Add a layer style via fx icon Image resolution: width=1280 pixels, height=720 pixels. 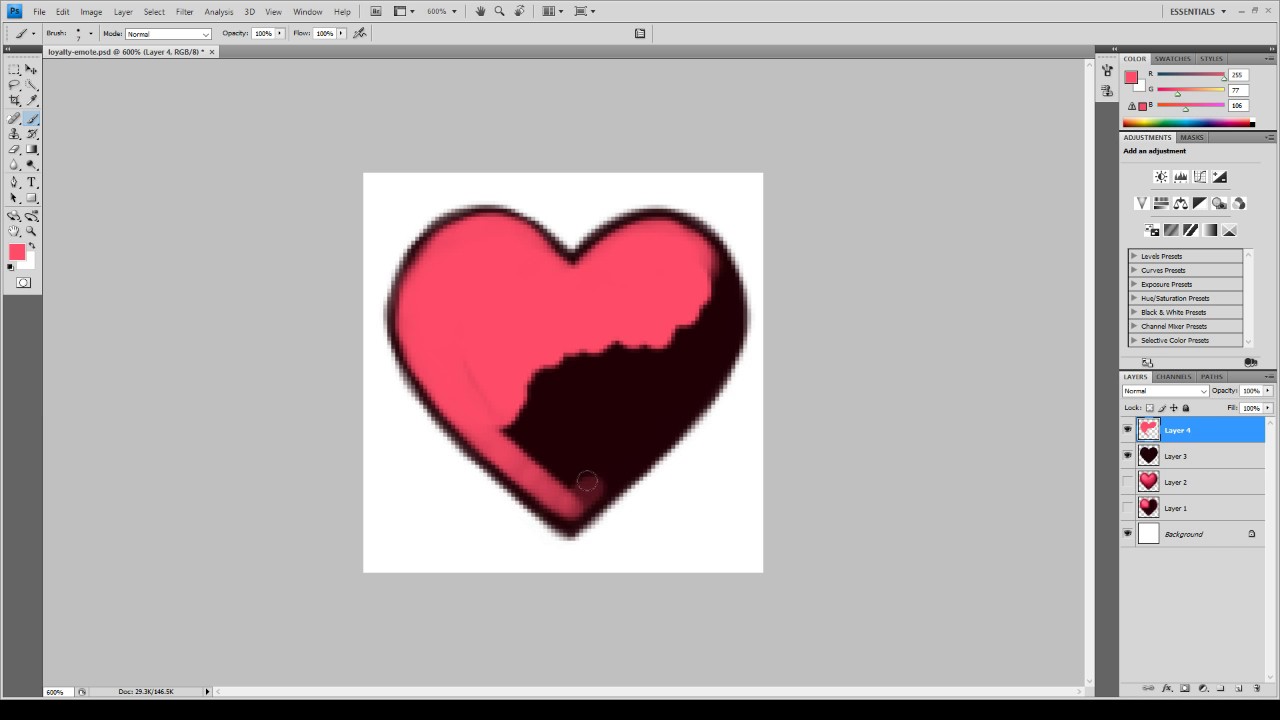(1166, 689)
